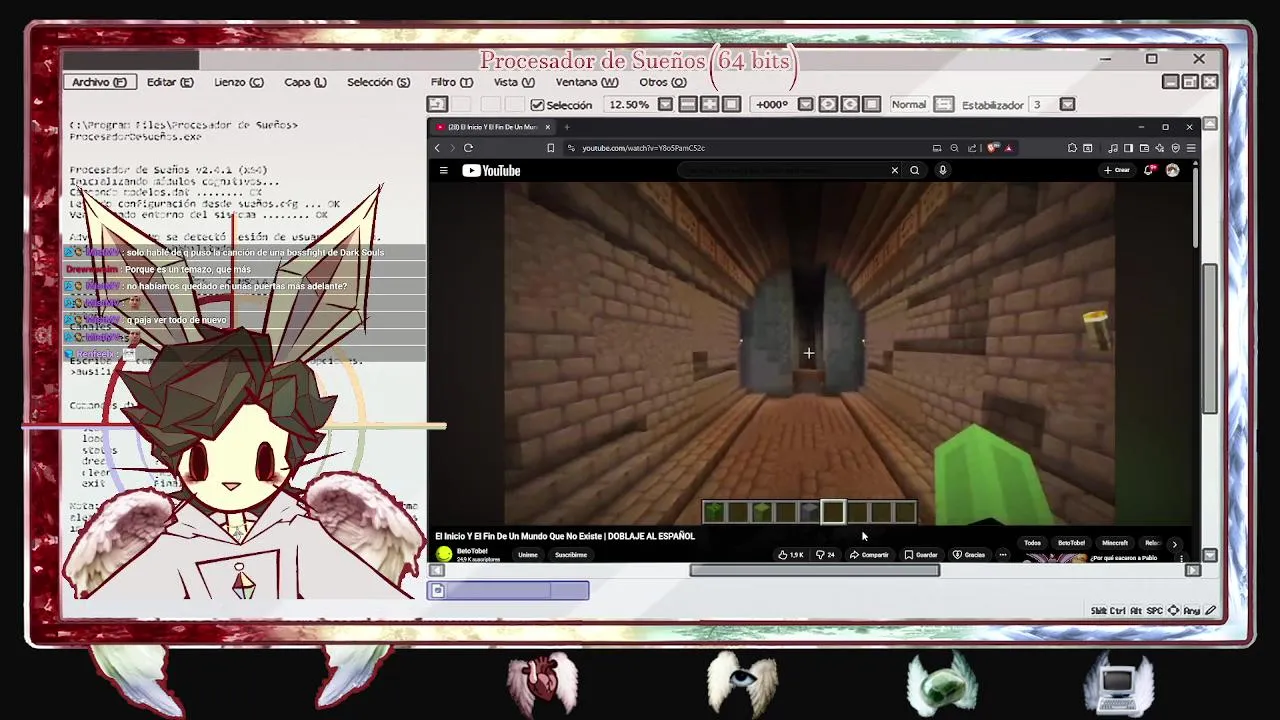Like the video with 1,9 K
This screenshot has height=720, width=1280.
click(x=791, y=555)
